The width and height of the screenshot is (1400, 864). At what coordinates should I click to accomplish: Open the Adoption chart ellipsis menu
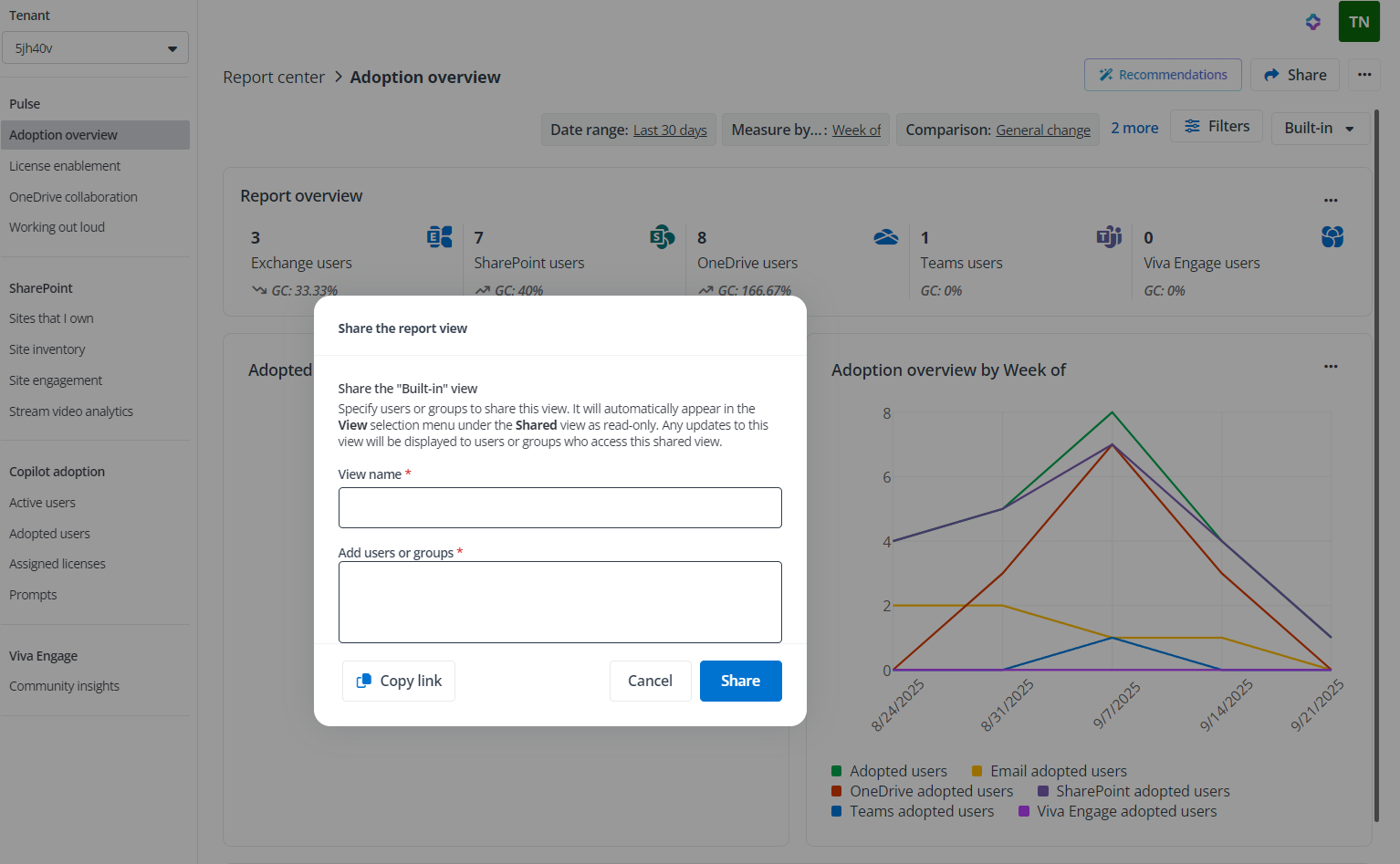coord(1331,367)
